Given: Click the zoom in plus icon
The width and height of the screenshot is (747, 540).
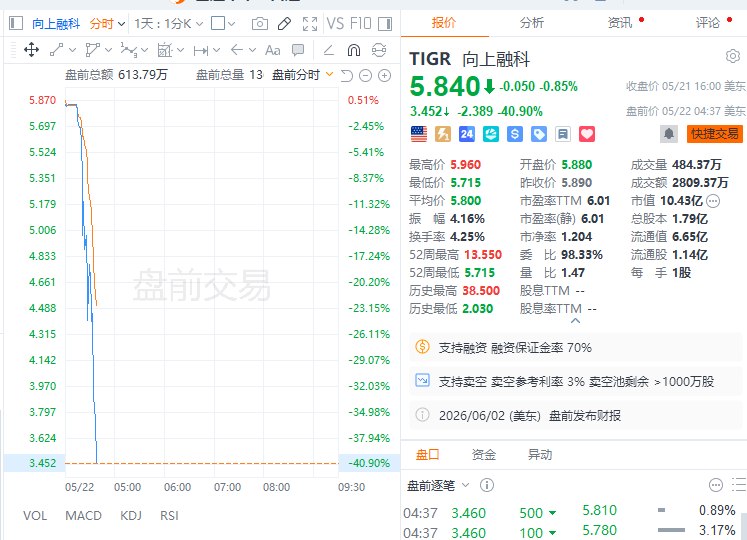Looking at the screenshot, I should (x=384, y=75).
